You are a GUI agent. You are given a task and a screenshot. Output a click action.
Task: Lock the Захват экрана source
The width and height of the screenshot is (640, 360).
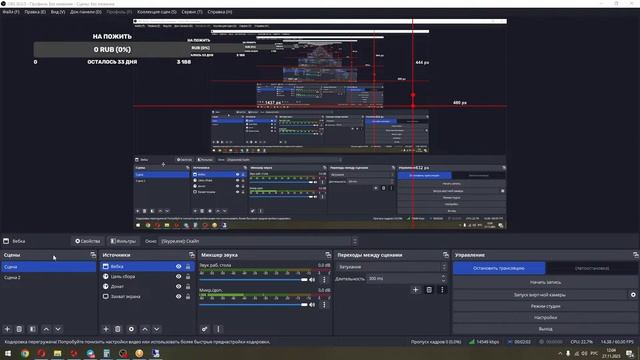(x=188, y=297)
